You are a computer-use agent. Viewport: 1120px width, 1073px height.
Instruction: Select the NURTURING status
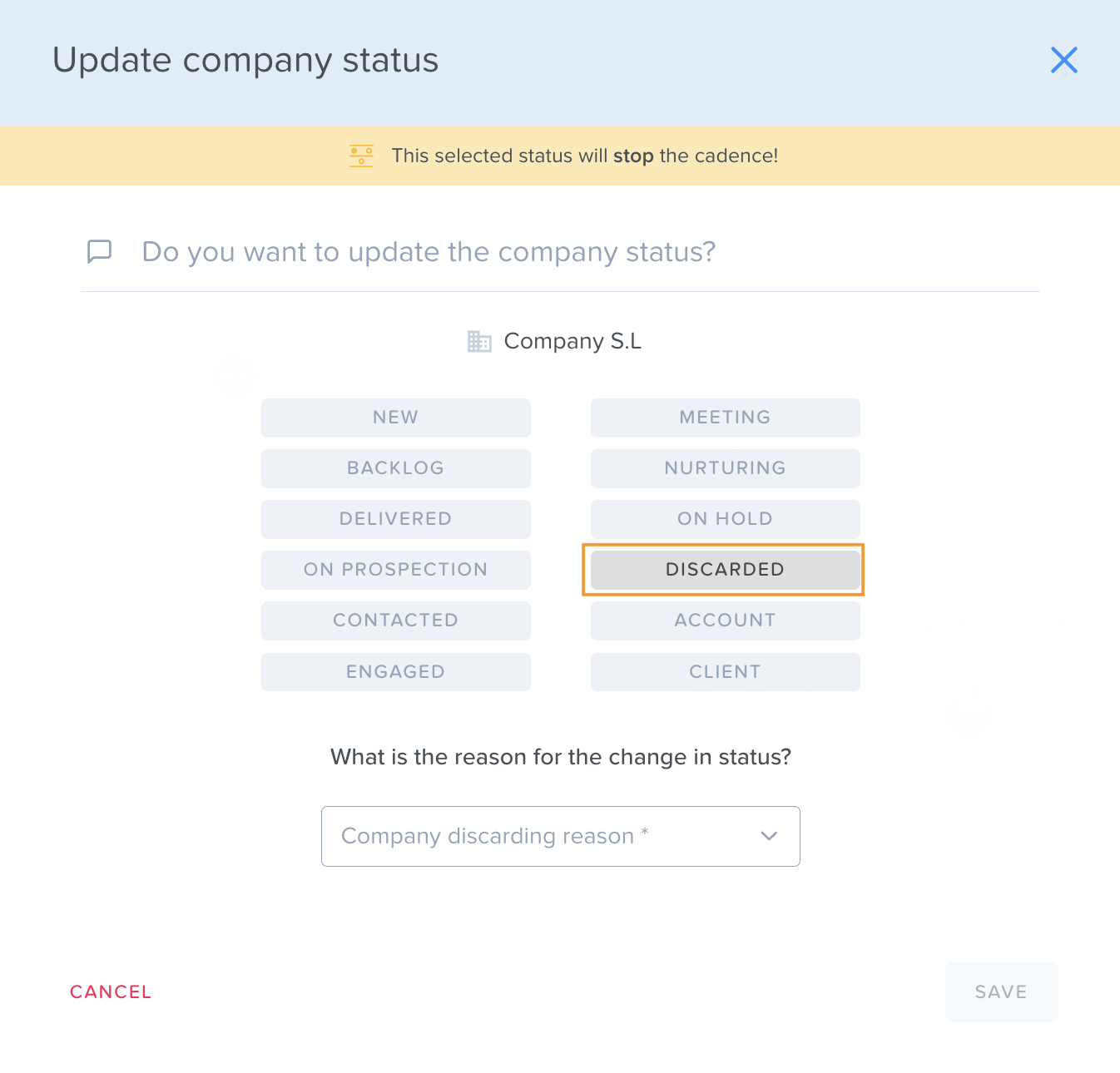[726, 468]
